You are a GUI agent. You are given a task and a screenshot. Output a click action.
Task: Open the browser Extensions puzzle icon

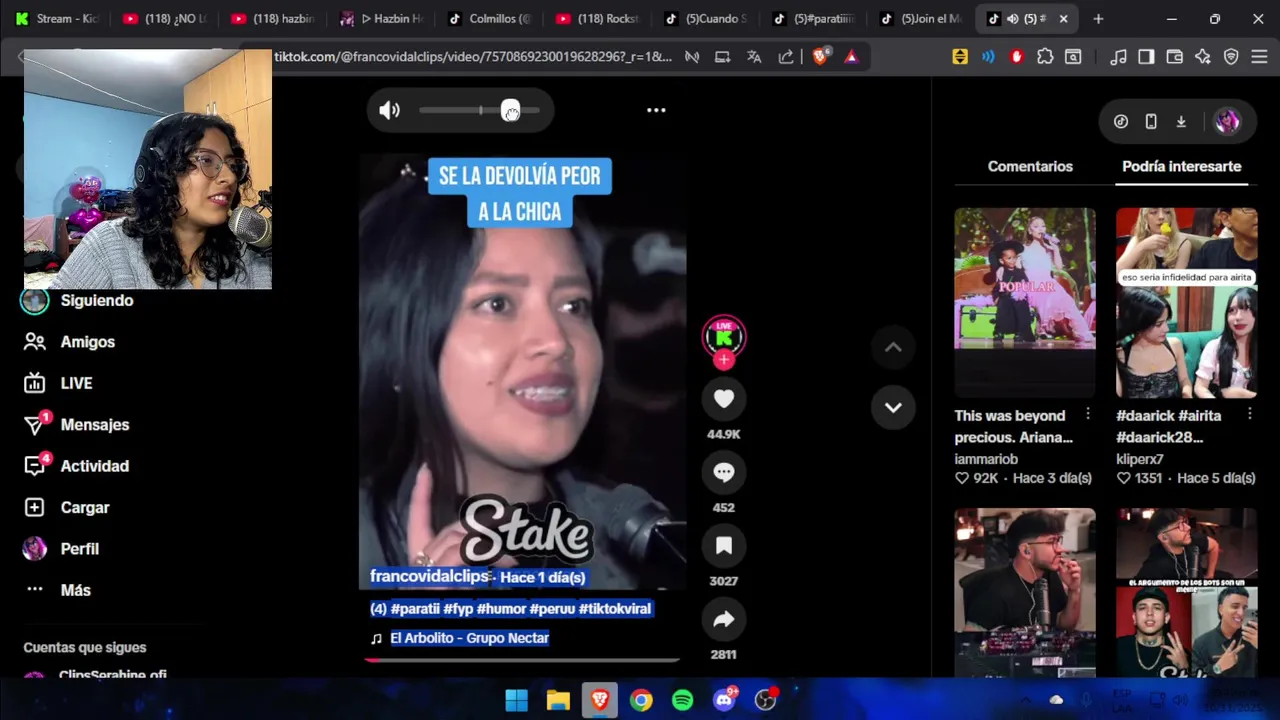pyautogui.click(x=1045, y=57)
